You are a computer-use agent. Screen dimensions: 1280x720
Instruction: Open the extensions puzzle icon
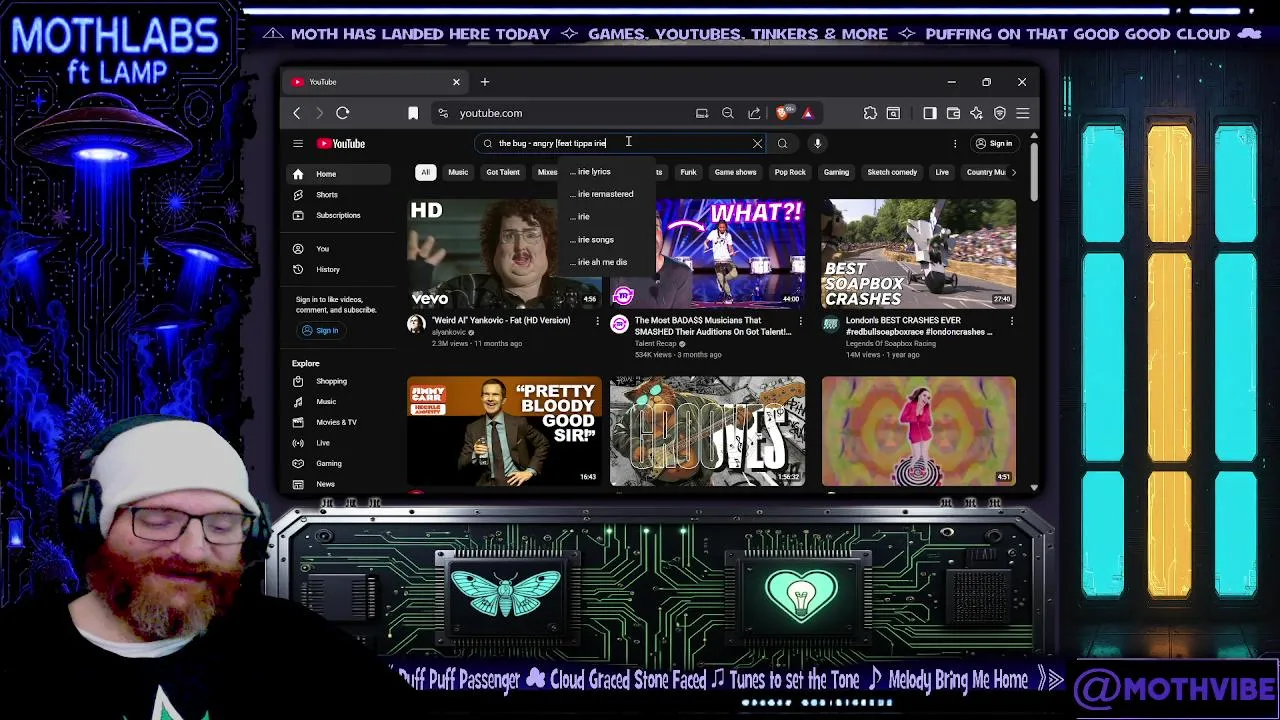click(x=870, y=113)
